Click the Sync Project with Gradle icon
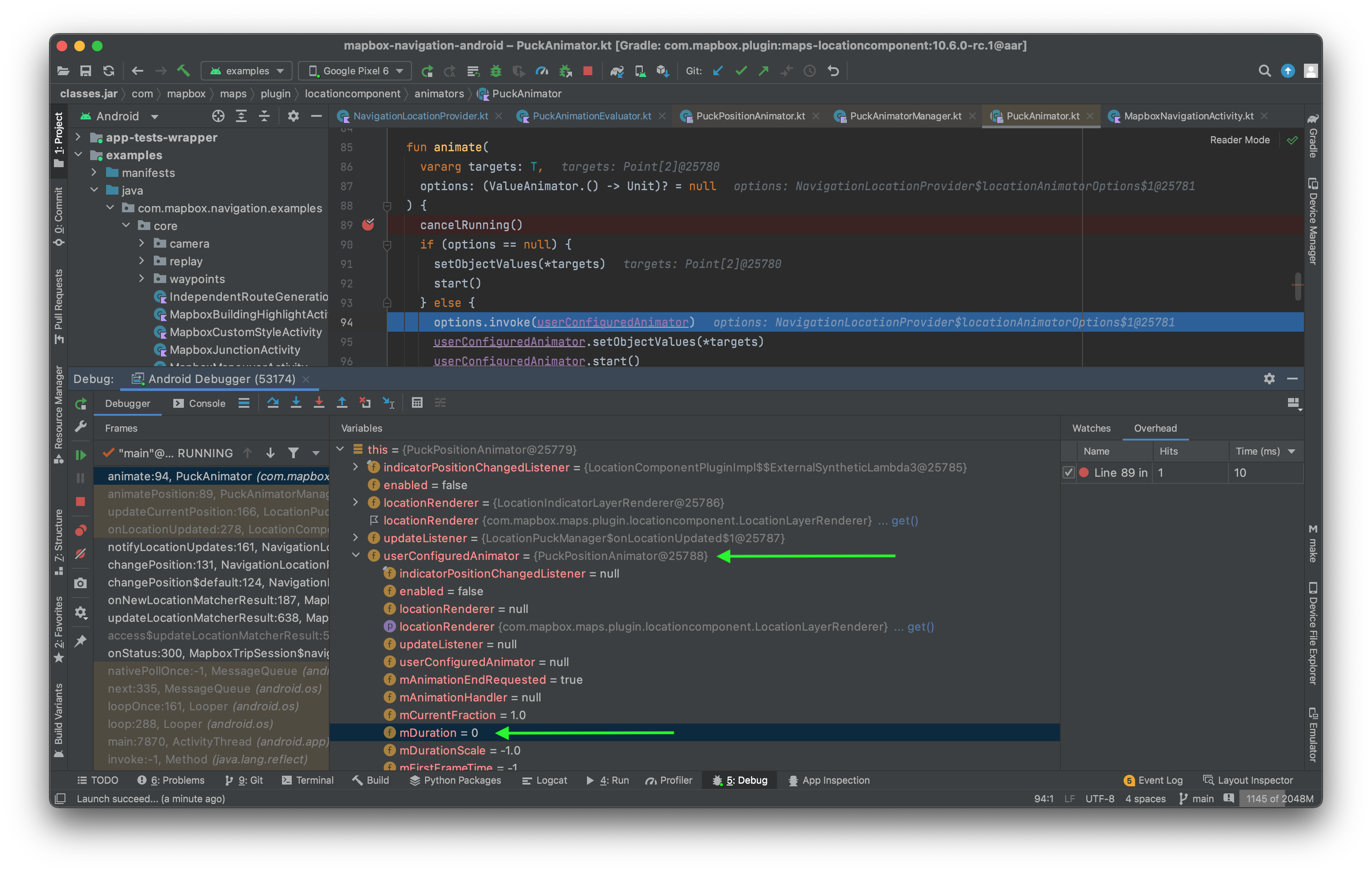Image resolution: width=1372 pixels, height=873 pixels. [x=617, y=71]
